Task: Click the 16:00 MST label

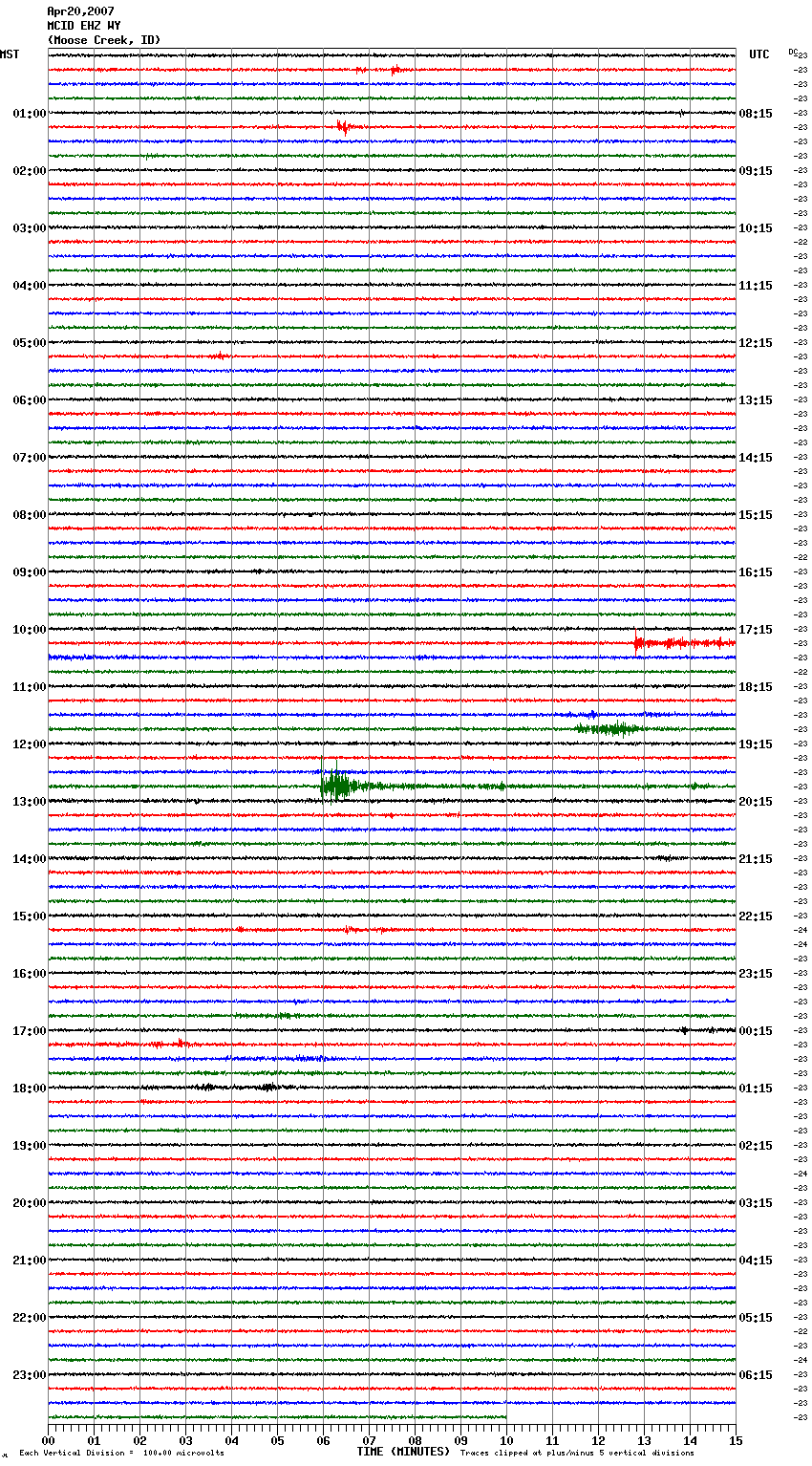Action: coord(30,974)
